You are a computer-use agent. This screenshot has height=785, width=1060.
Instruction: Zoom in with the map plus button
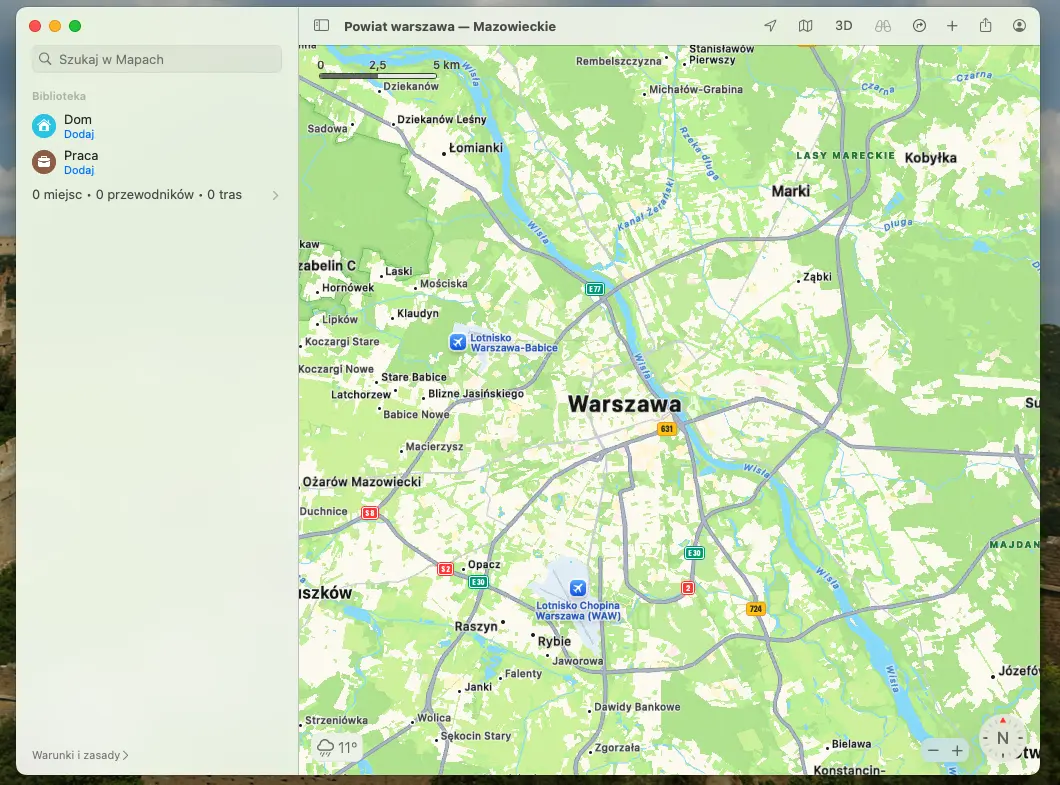coord(957,750)
